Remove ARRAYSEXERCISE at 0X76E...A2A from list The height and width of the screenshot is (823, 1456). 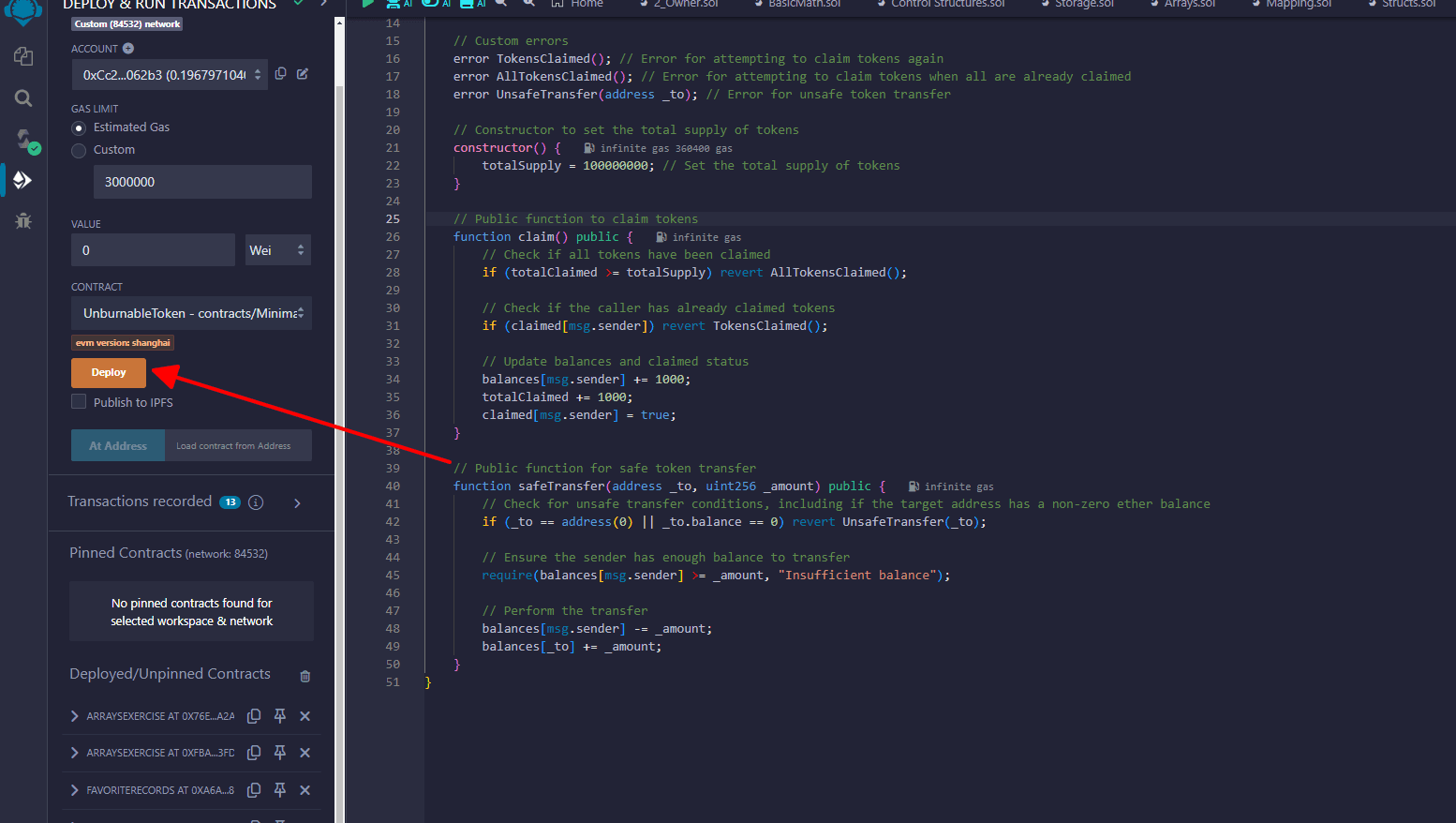tap(305, 716)
